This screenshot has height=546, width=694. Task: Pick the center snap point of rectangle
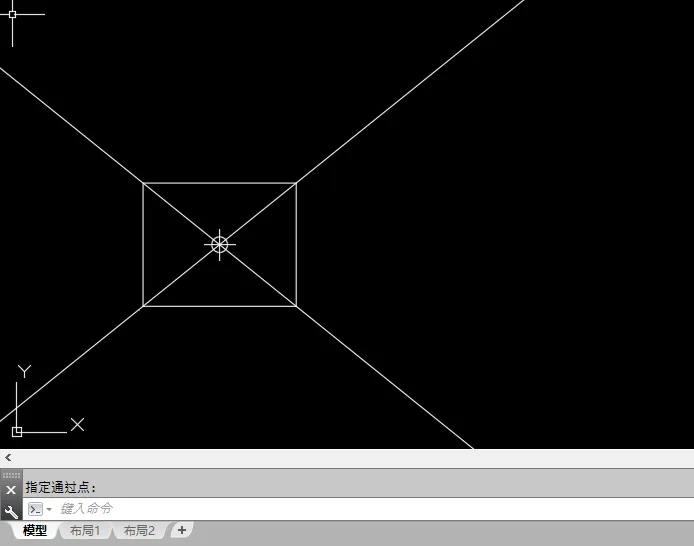pos(220,244)
